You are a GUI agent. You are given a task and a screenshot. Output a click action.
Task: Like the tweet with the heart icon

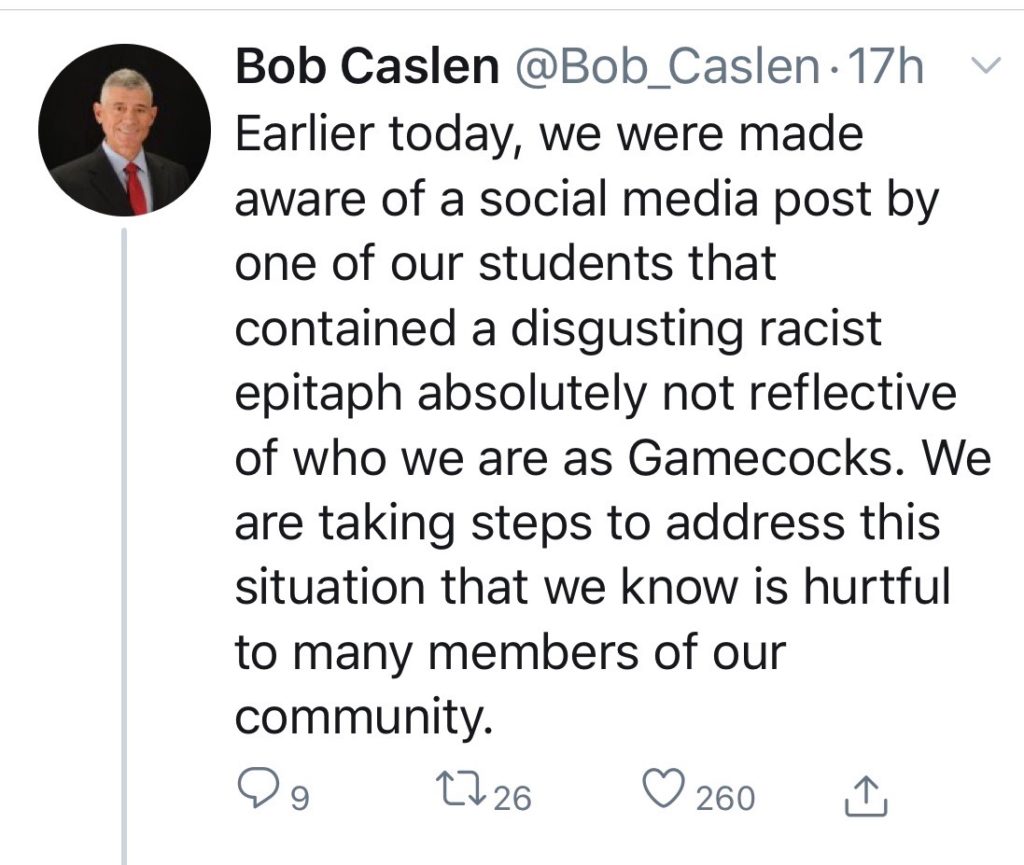(x=665, y=792)
